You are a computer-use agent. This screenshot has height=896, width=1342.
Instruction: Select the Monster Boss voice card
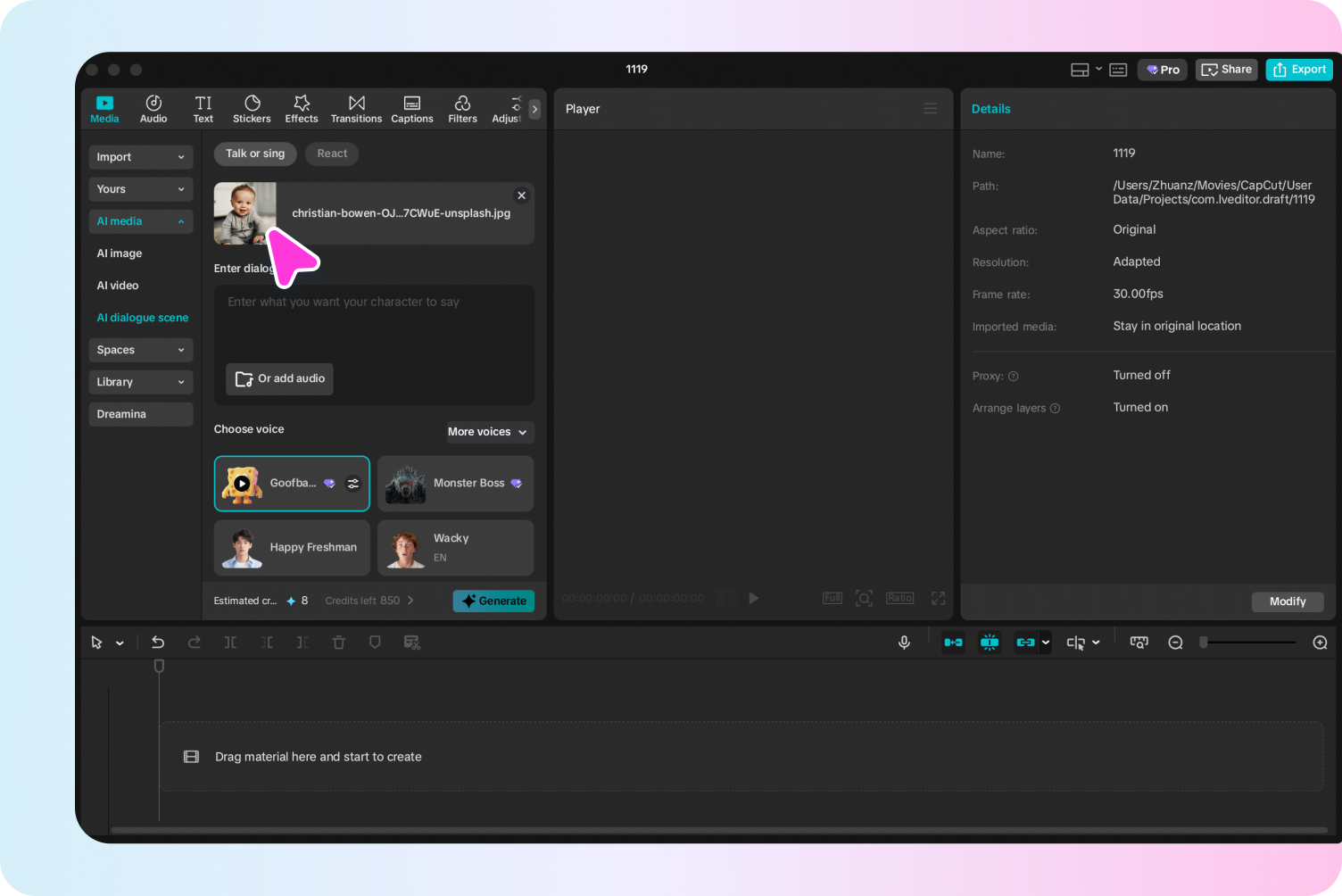455,483
